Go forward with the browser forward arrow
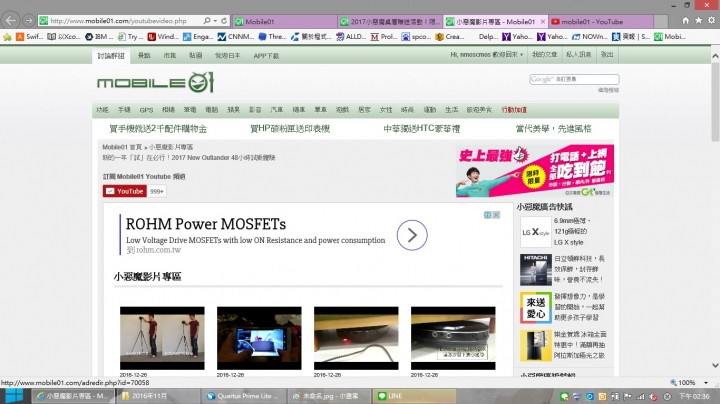The width and height of the screenshot is (720, 404). click(28, 21)
